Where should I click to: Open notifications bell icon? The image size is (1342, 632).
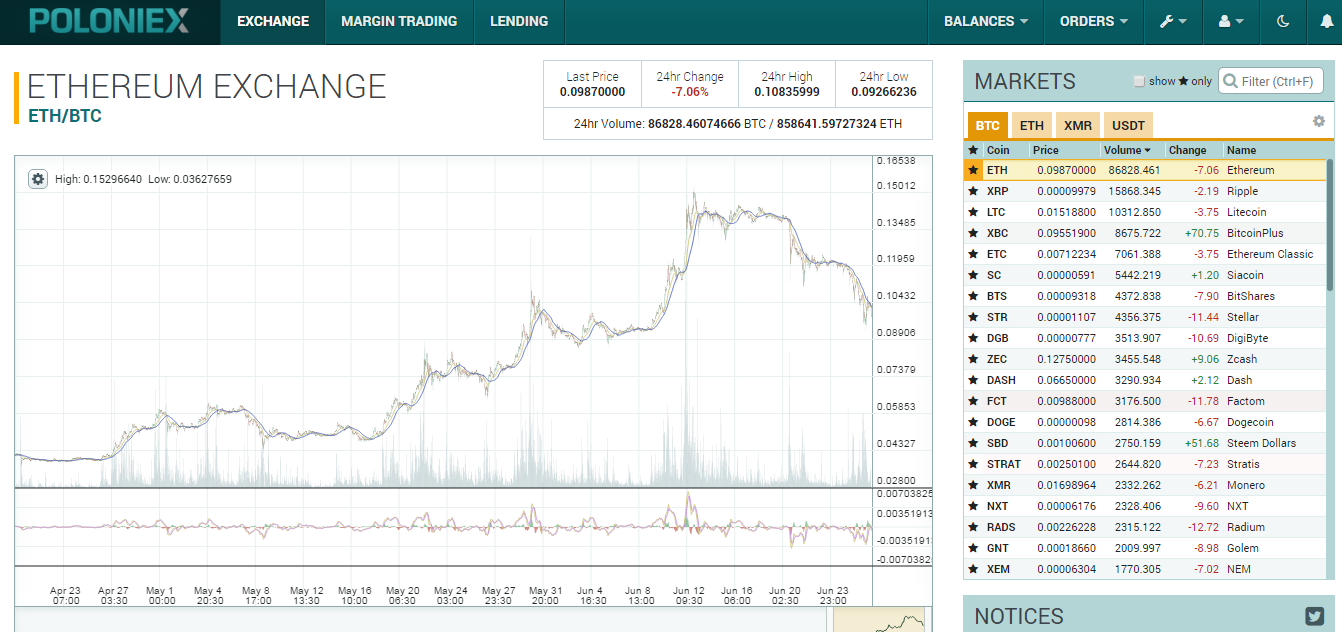1325,21
